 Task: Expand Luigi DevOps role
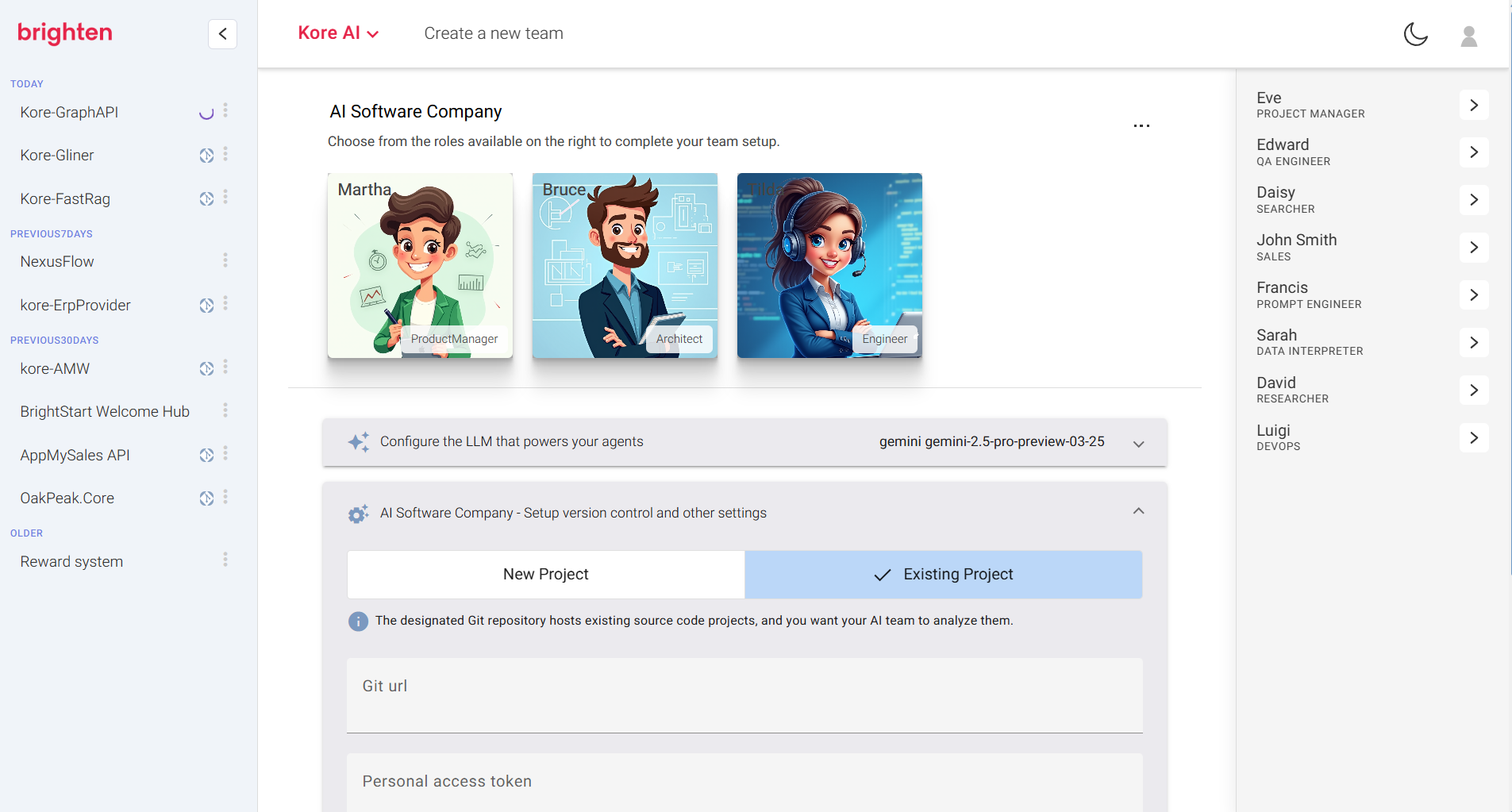pos(1473,438)
